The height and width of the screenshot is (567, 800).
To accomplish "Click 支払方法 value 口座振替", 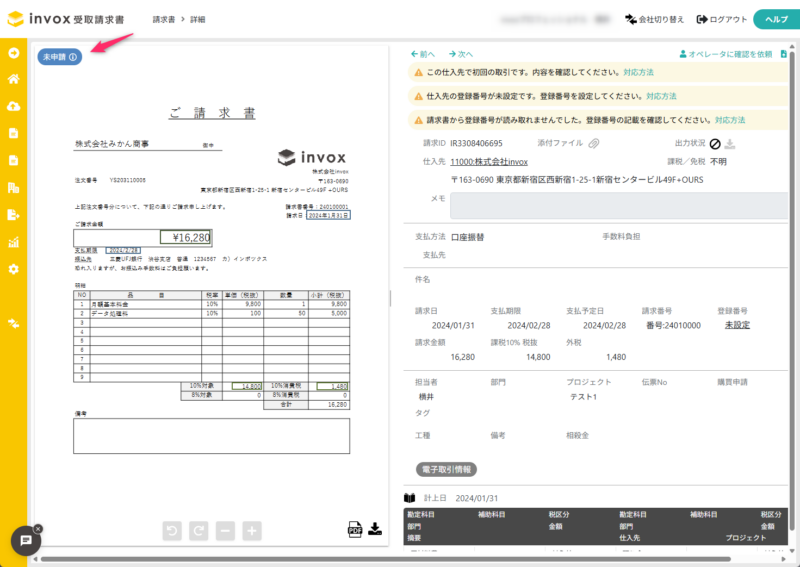I will (x=467, y=237).
